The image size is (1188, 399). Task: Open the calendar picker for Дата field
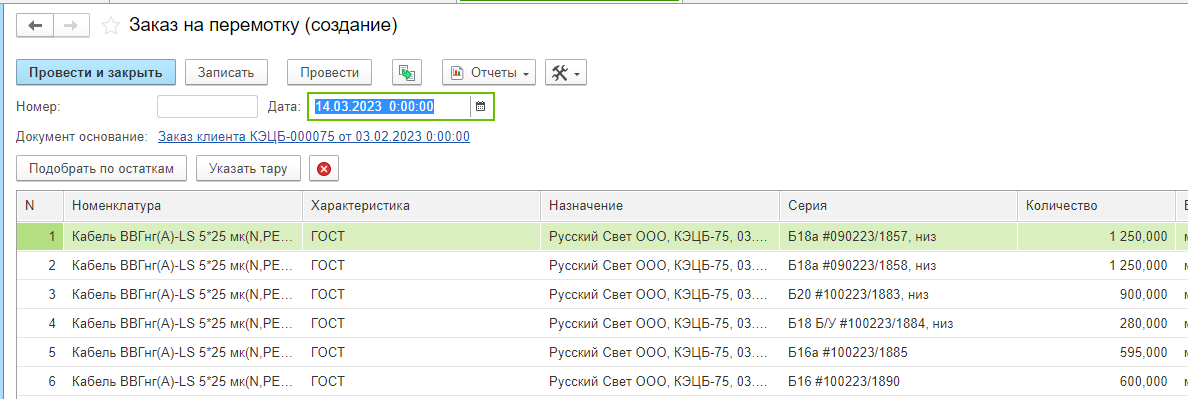tap(480, 107)
